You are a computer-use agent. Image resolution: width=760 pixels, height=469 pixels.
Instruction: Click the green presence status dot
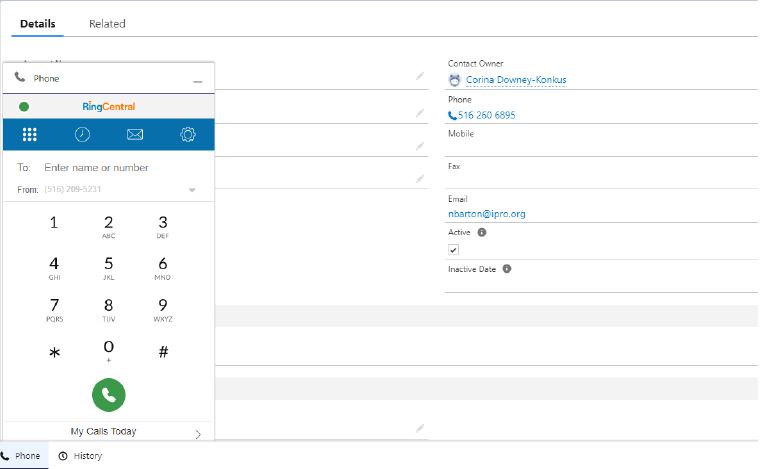pos(24,107)
